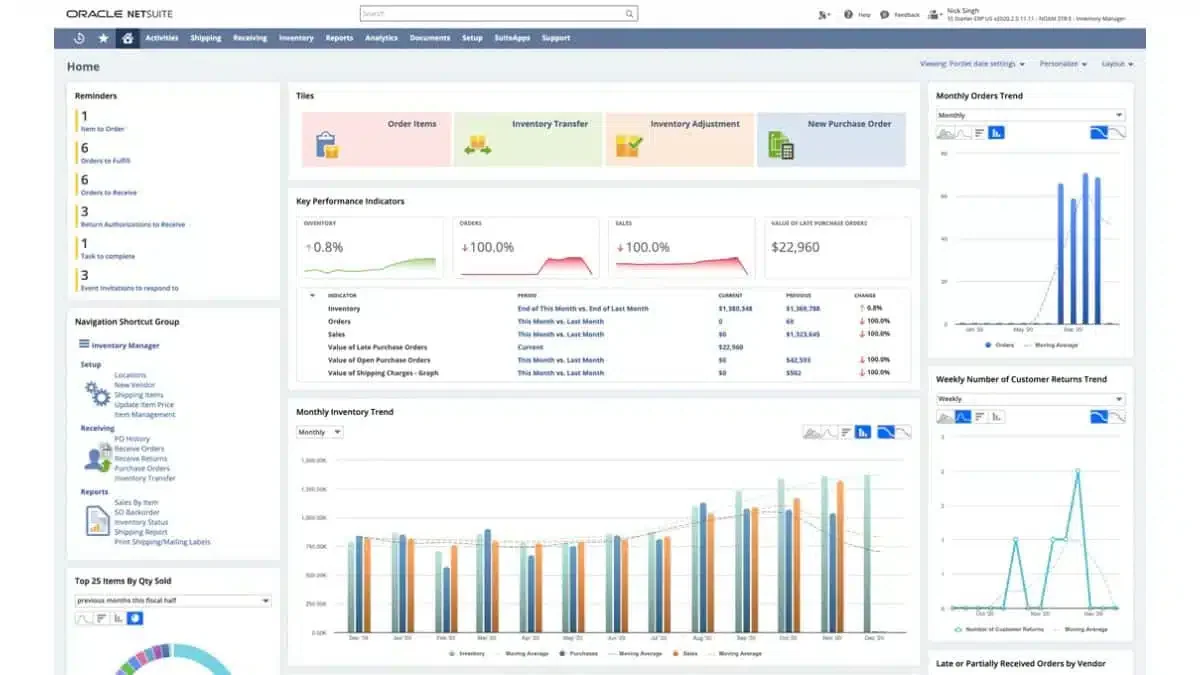Open Return Authorizations to Receive reminder
The height and width of the screenshot is (675, 1200).
pos(133,224)
